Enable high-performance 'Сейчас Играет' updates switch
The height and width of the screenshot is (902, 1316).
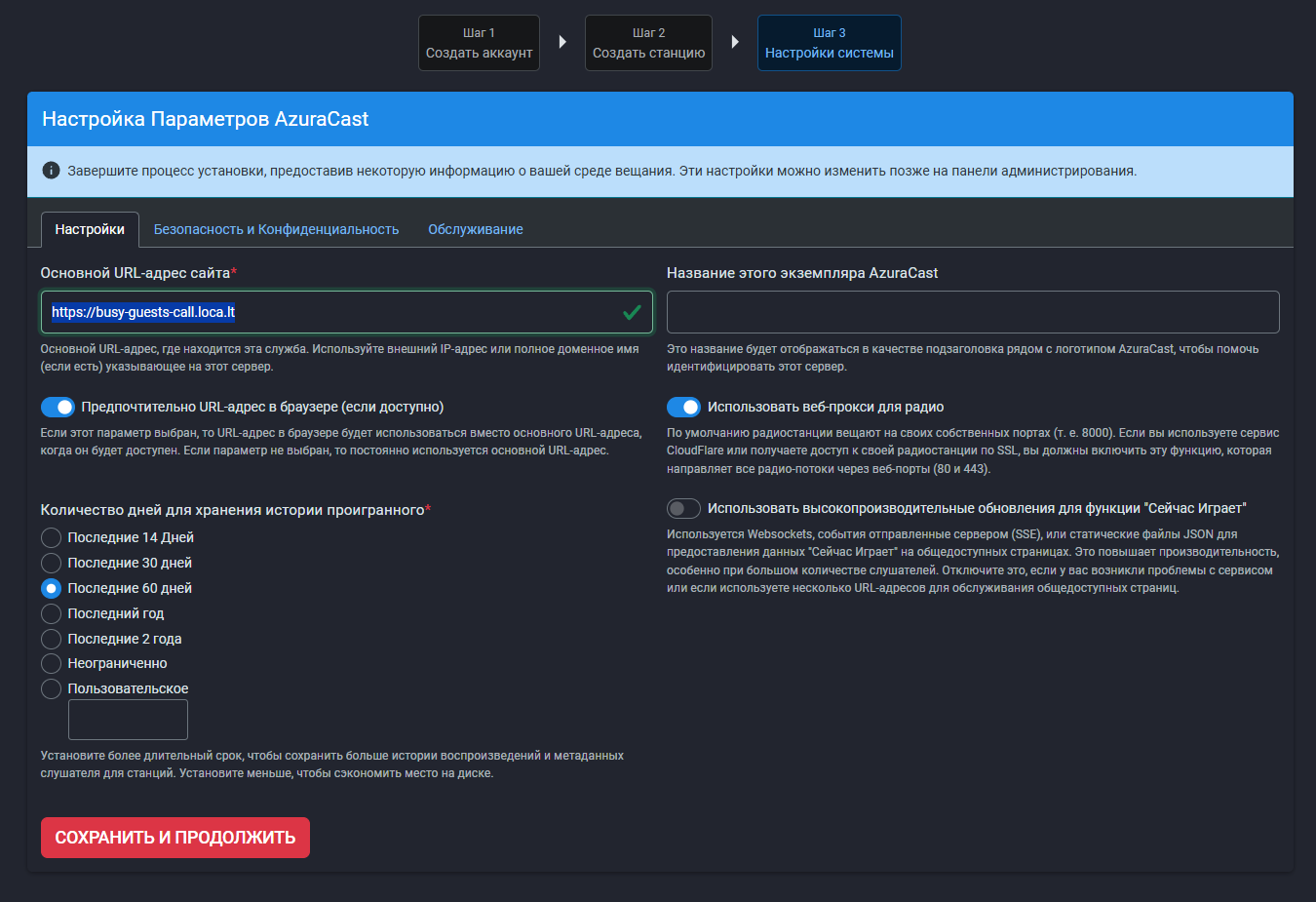pos(683,508)
